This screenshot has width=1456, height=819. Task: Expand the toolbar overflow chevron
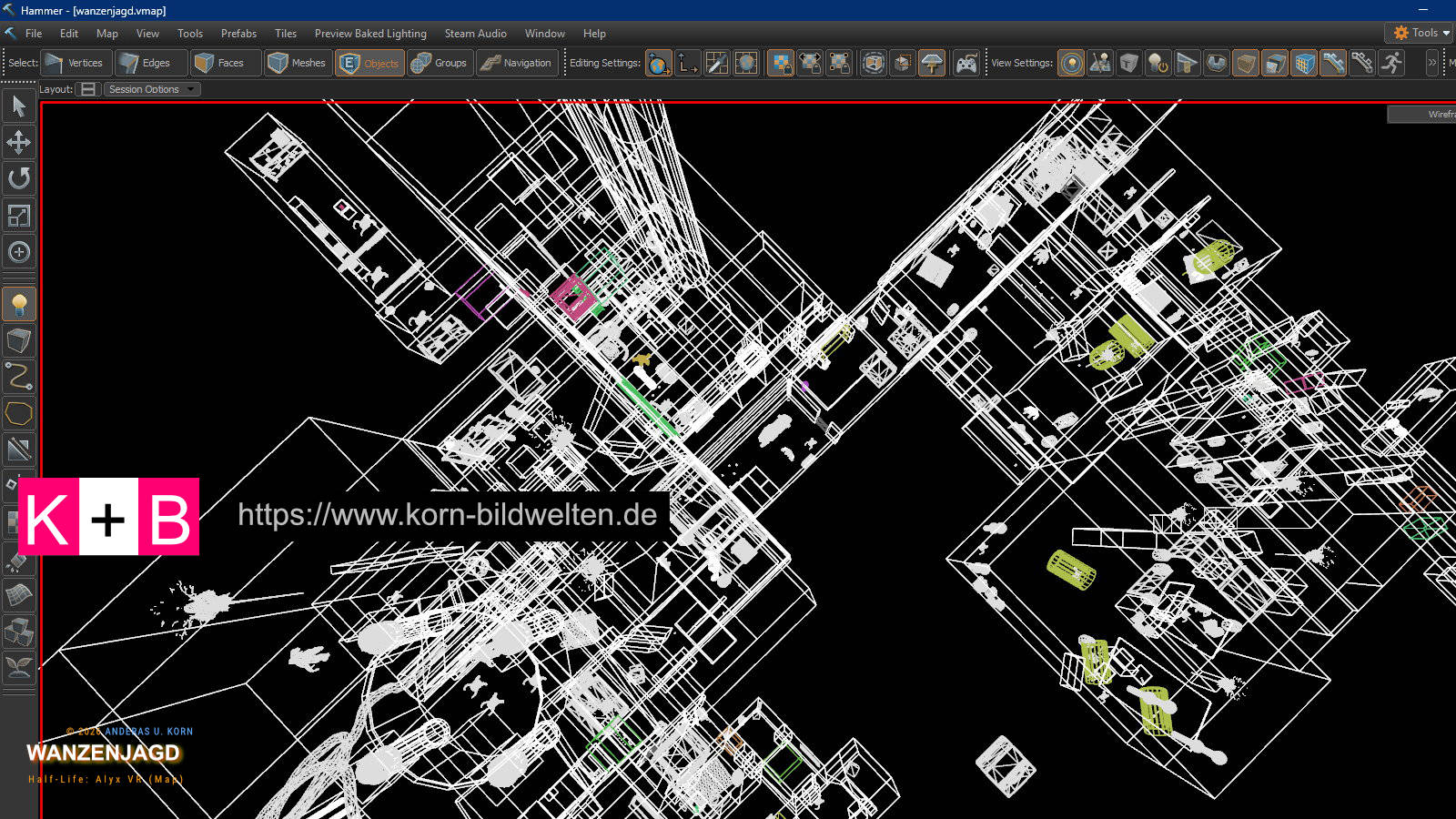coord(1431,63)
